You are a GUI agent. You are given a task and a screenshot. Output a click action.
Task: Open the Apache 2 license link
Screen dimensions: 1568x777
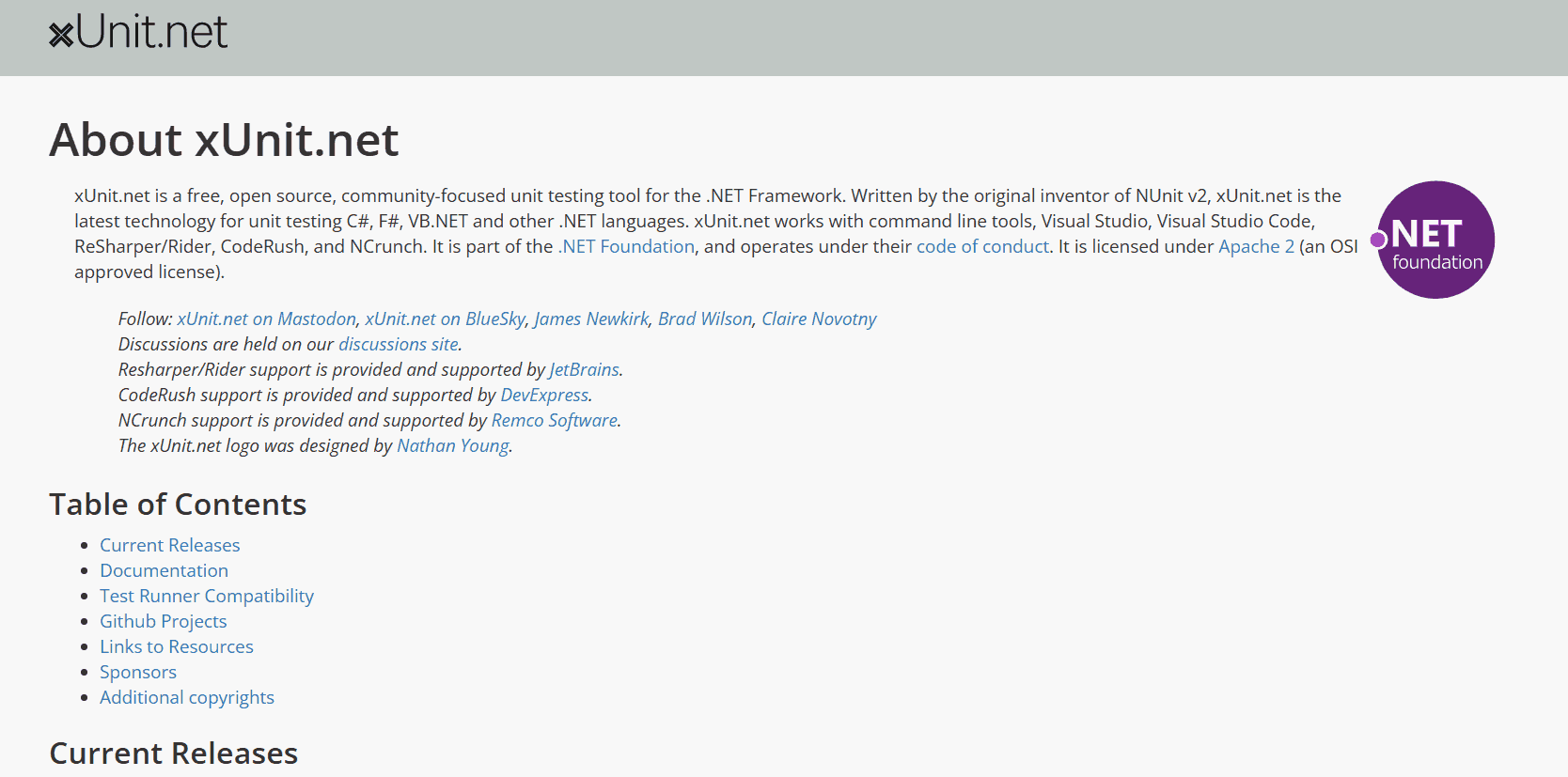pyautogui.click(x=1256, y=246)
